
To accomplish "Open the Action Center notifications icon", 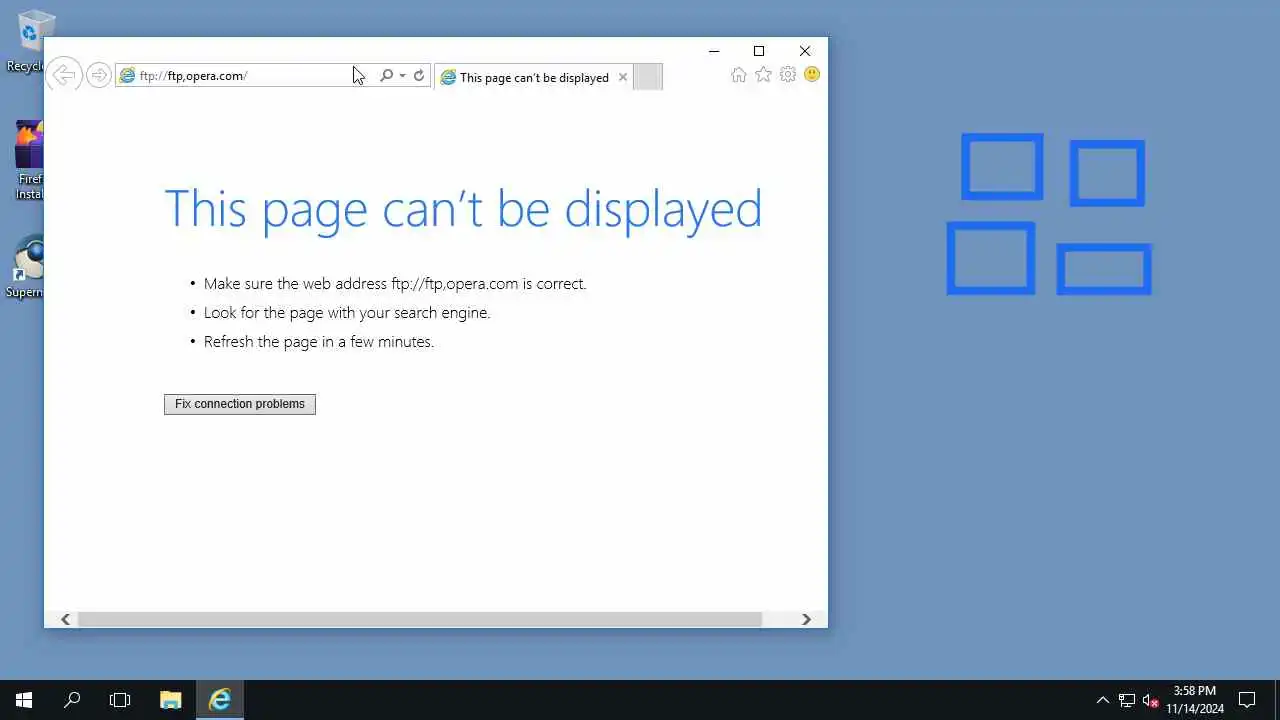I will (x=1247, y=700).
